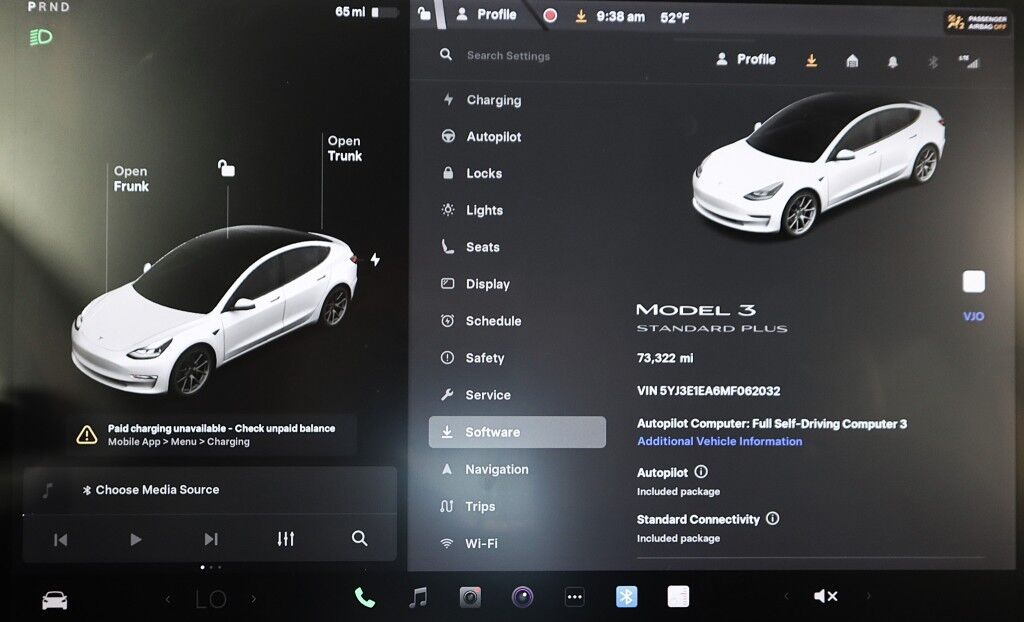
Task: Open Additional Vehicle Information link
Action: (x=719, y=441)
